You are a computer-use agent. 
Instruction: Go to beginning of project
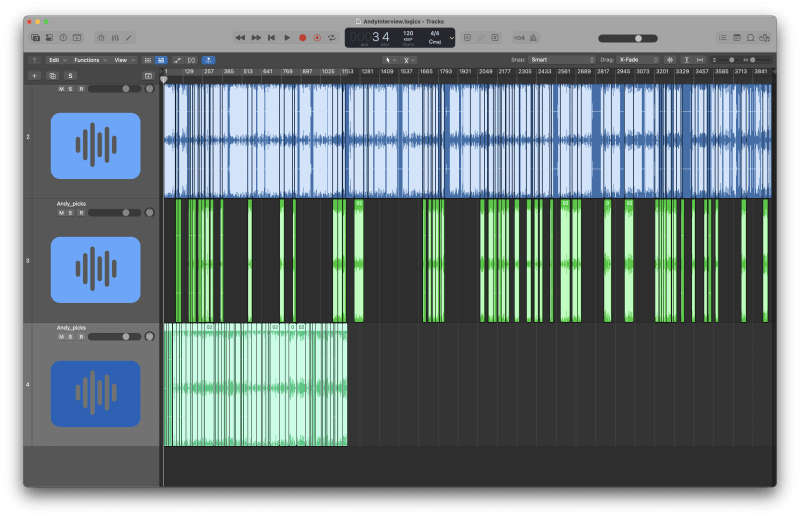click(x=271, y=38)
